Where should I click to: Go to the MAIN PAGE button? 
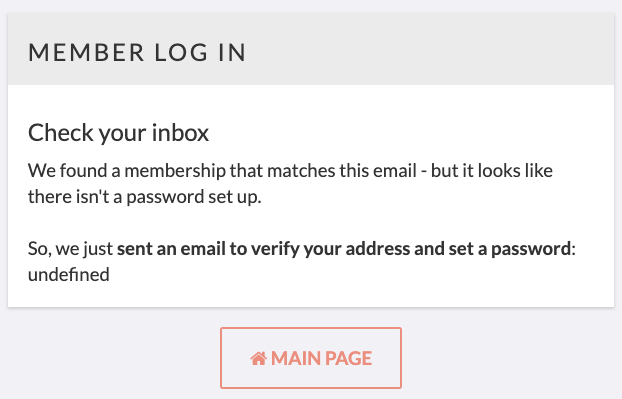pos(311,358)
